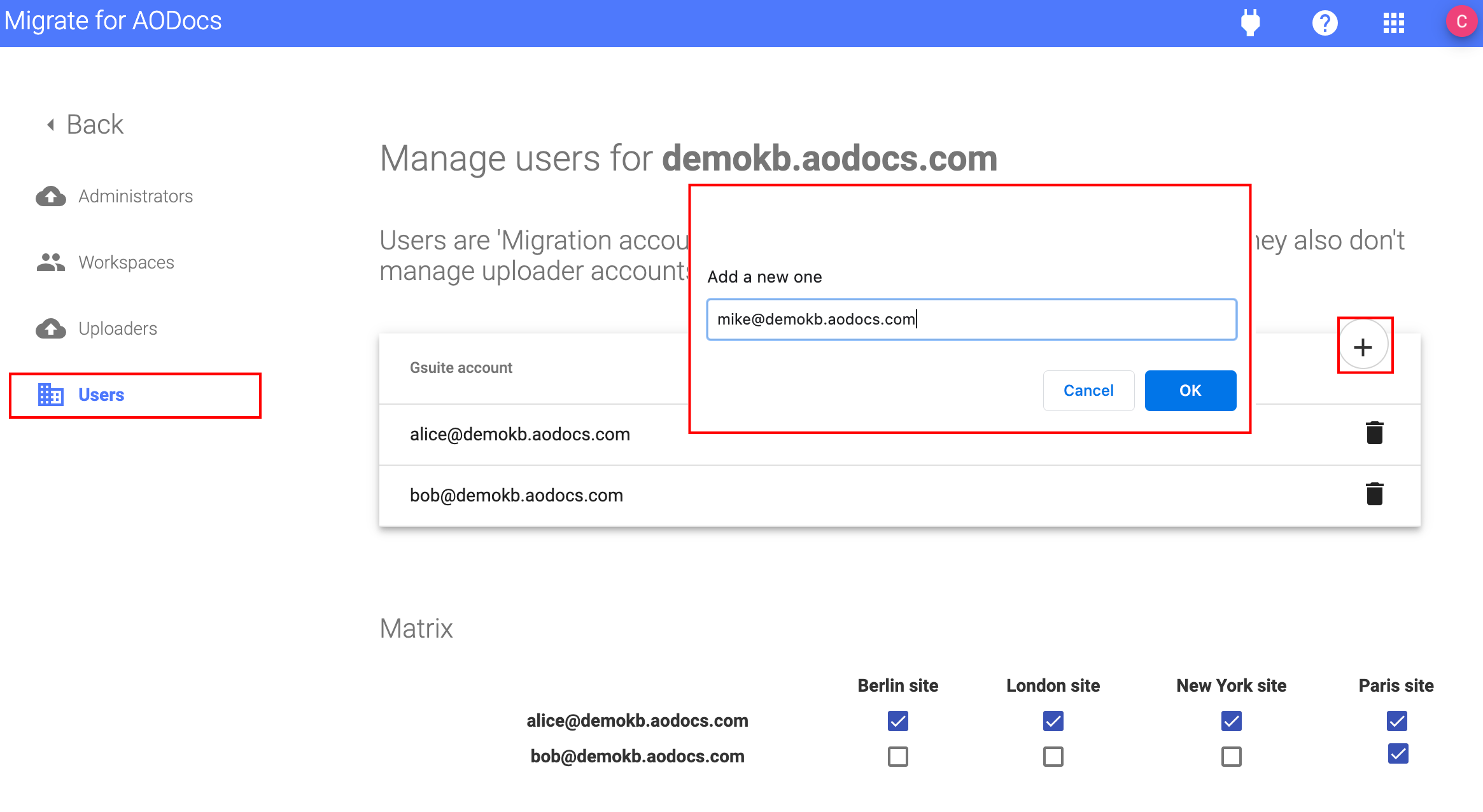Go back using the Back arrow
Screen dimensions: 1483x812
tap(85, 125)
